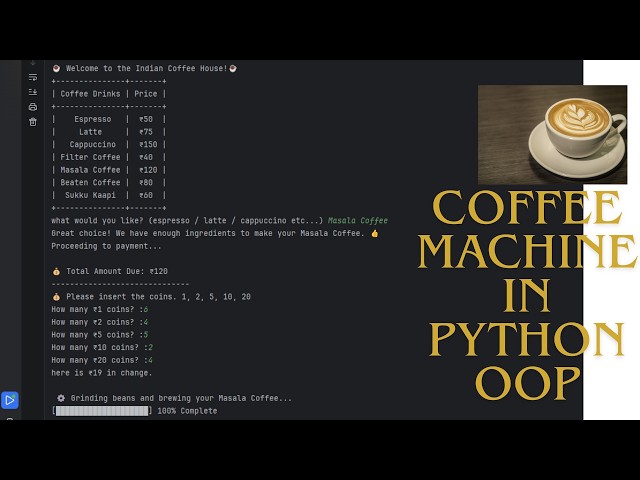The image size is (640, 480).
Task: Click the Sukku Kaapi row name
Action: tap(90, 195)
